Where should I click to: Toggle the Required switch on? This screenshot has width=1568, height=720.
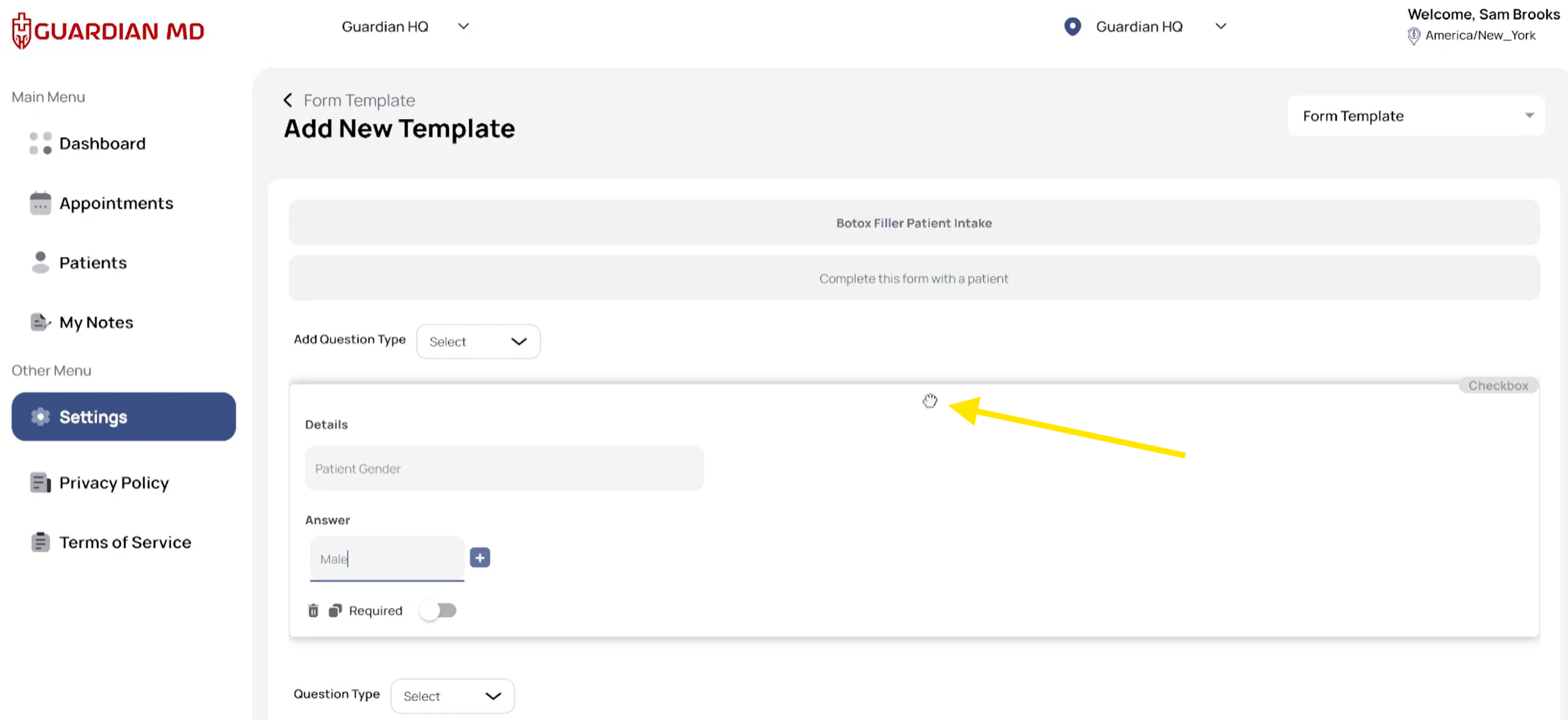pyautogui.click(x=438, y=610)
